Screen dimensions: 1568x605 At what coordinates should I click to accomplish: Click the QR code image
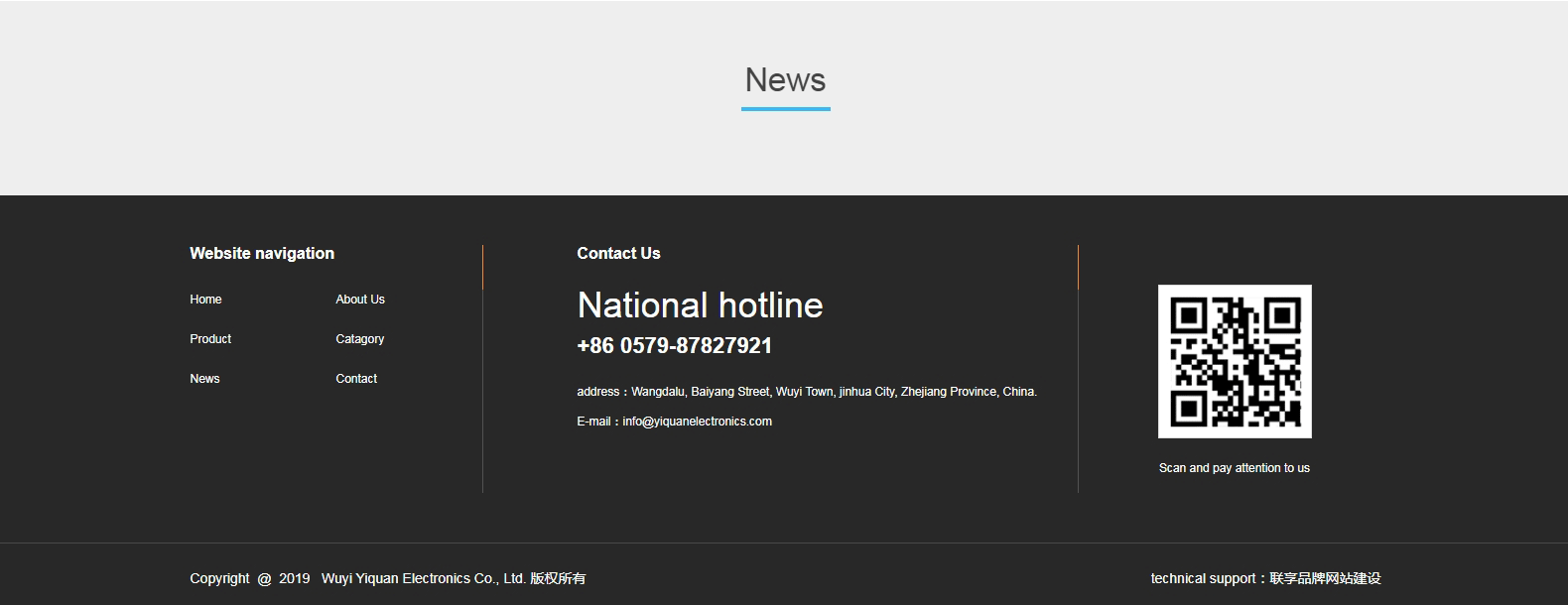(x=1235, y=361)
